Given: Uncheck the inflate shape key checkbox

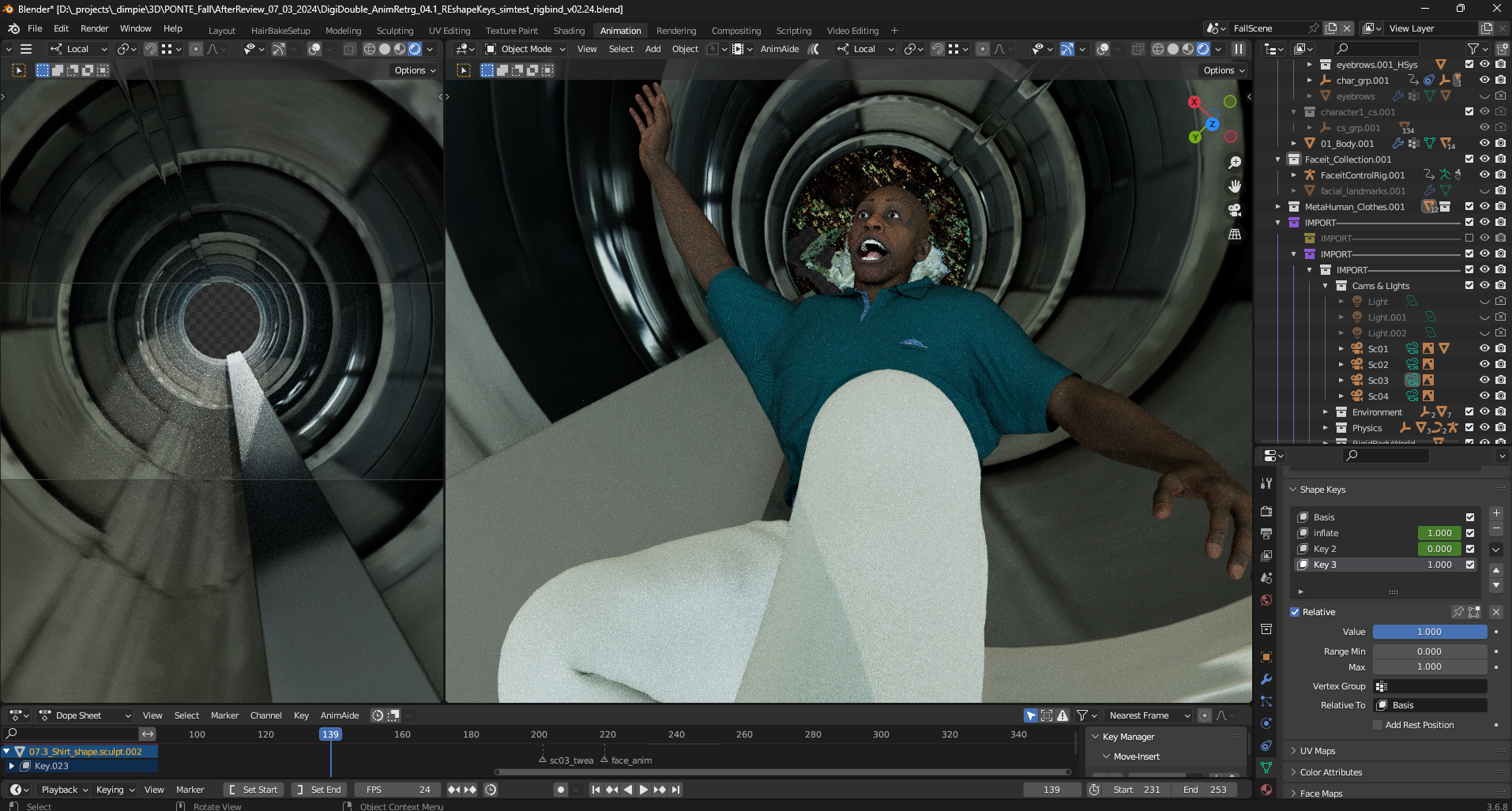Looking at the screenshot, I should [1470, 533].
